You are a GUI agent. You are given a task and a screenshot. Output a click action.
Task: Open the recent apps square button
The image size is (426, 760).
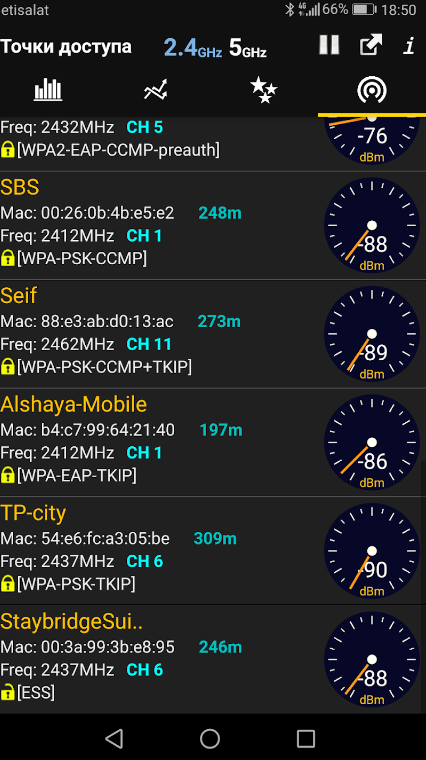coord(306,739)
